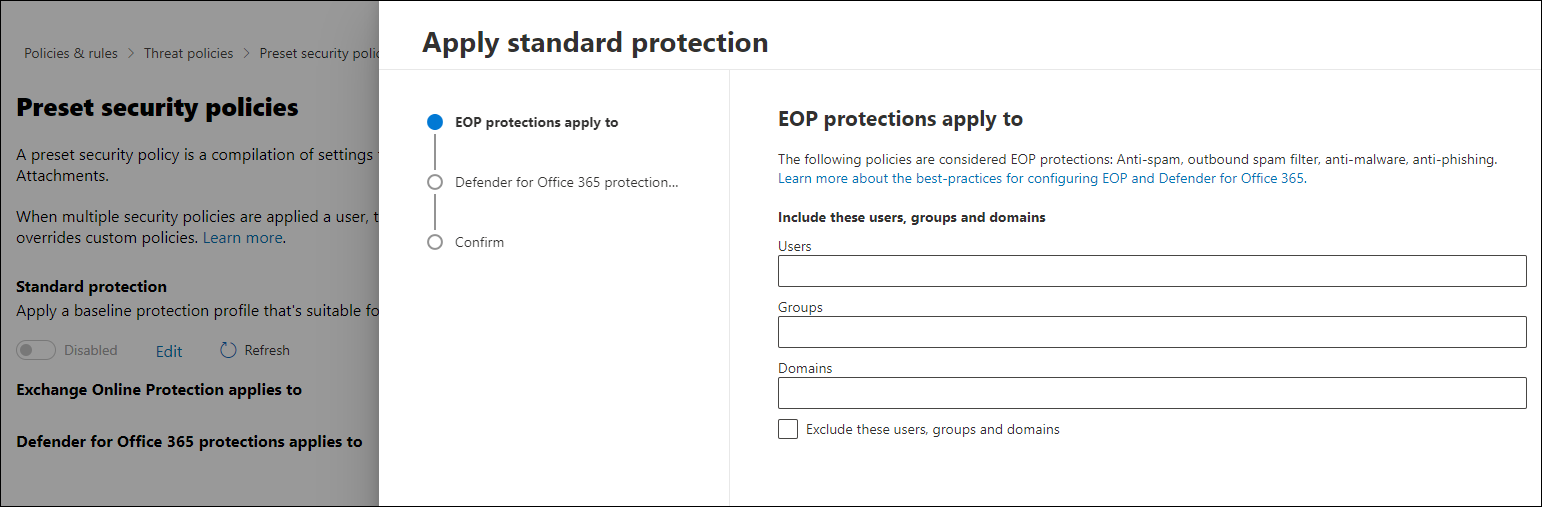The image size is (1542, 507).
Task: Open the best-practices link for configuring EOP
Action: pyautogui.click(x=1041, y=179)
